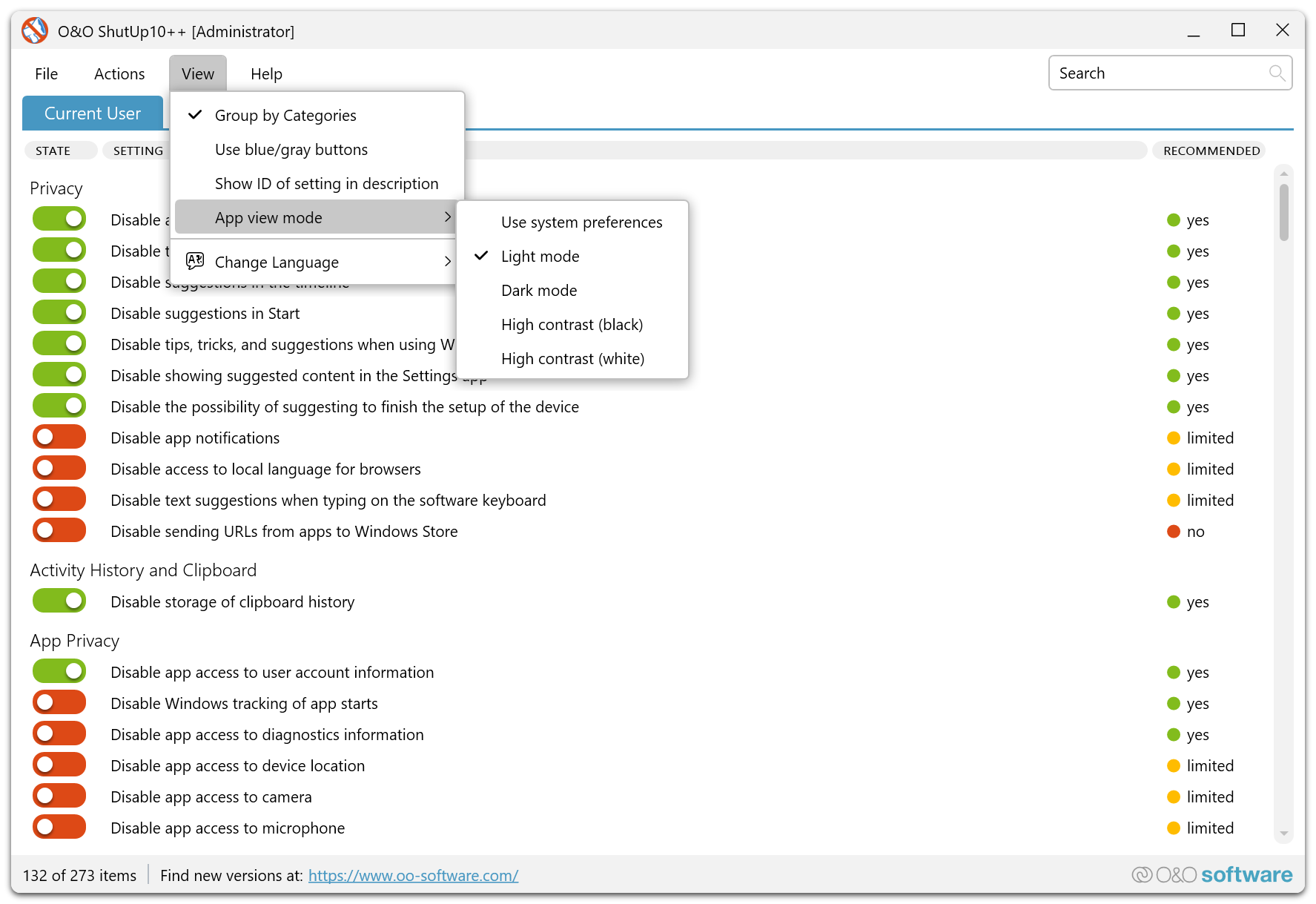This screenshot has width=1316, height=904.
Task: Sort by the RECOMMENDED column header
Action: click(1211, 151)
